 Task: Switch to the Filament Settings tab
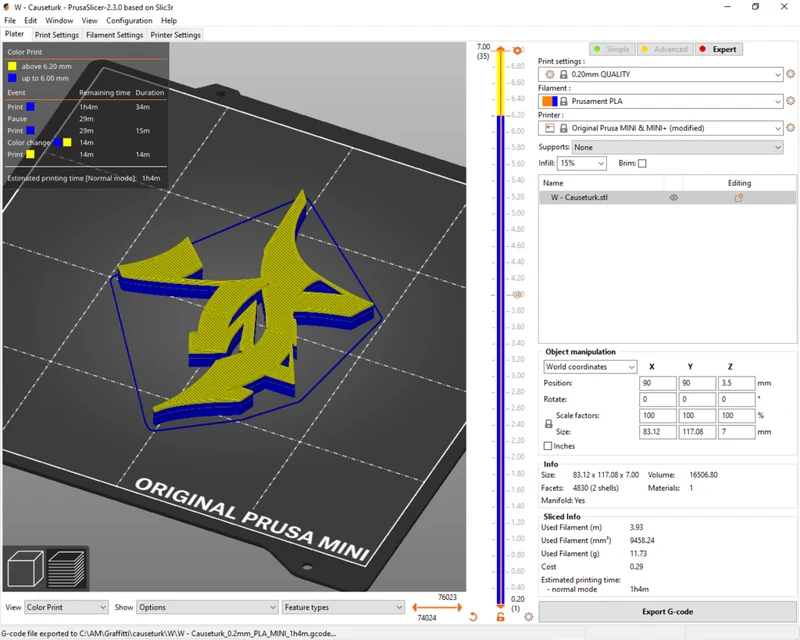pyautogui.click(x=114, y=35)
